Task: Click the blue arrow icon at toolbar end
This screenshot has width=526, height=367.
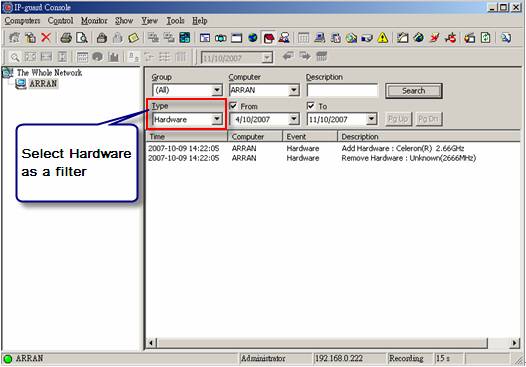Action: [506, 38]
